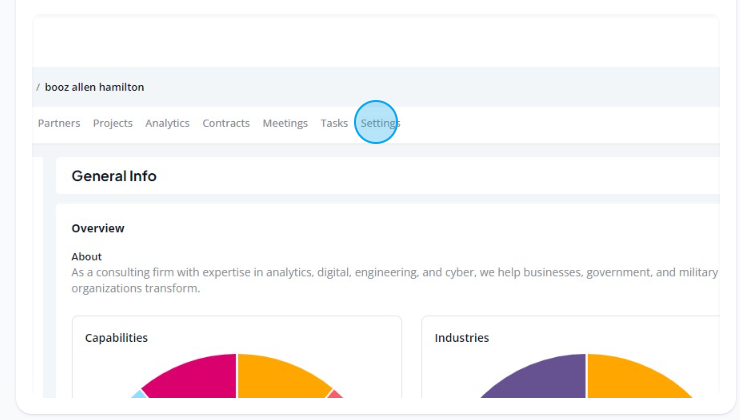The width and height of the screenshot is (740, 420).
Task: Select the Overview heading
Action: 98,228
